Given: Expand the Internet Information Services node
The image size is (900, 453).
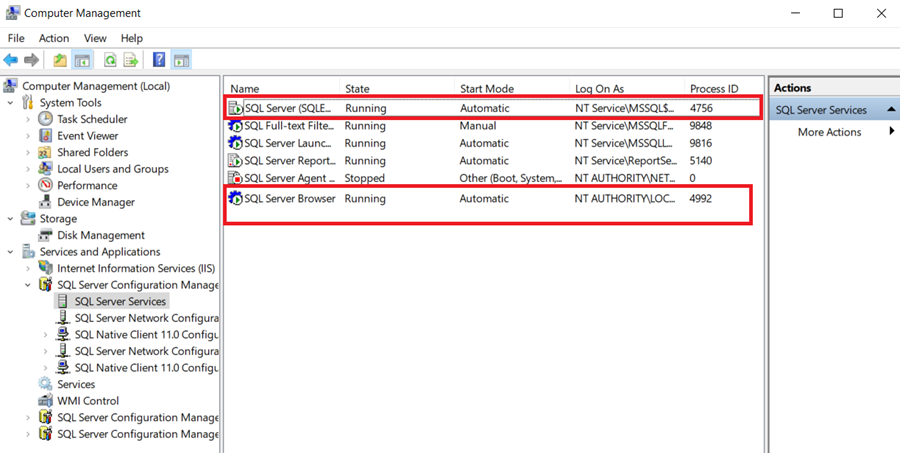Looking at the screenshot, I should [28, 269].
